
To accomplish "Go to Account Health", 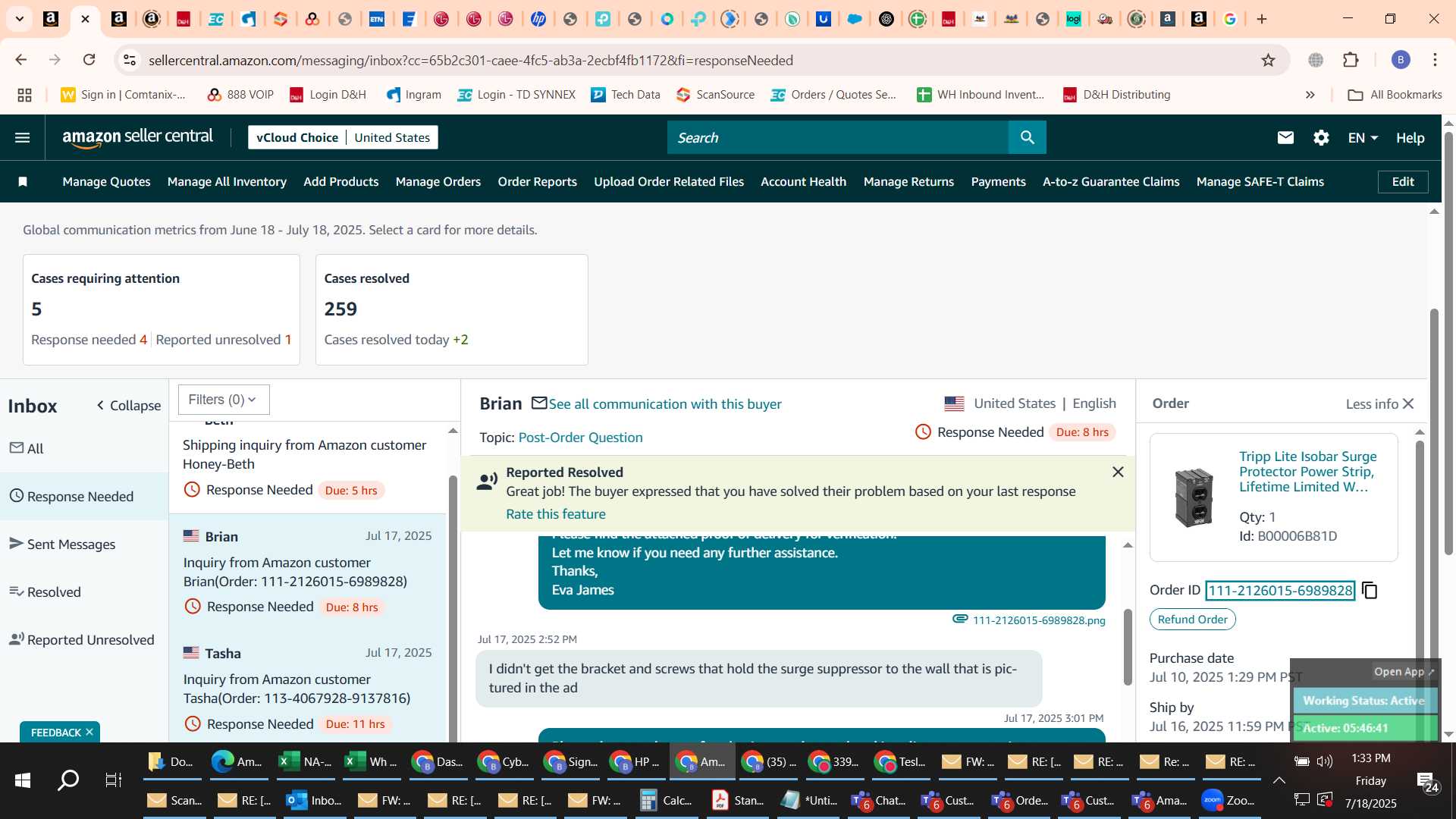I will pyautogui.click(x=803, y=181).
